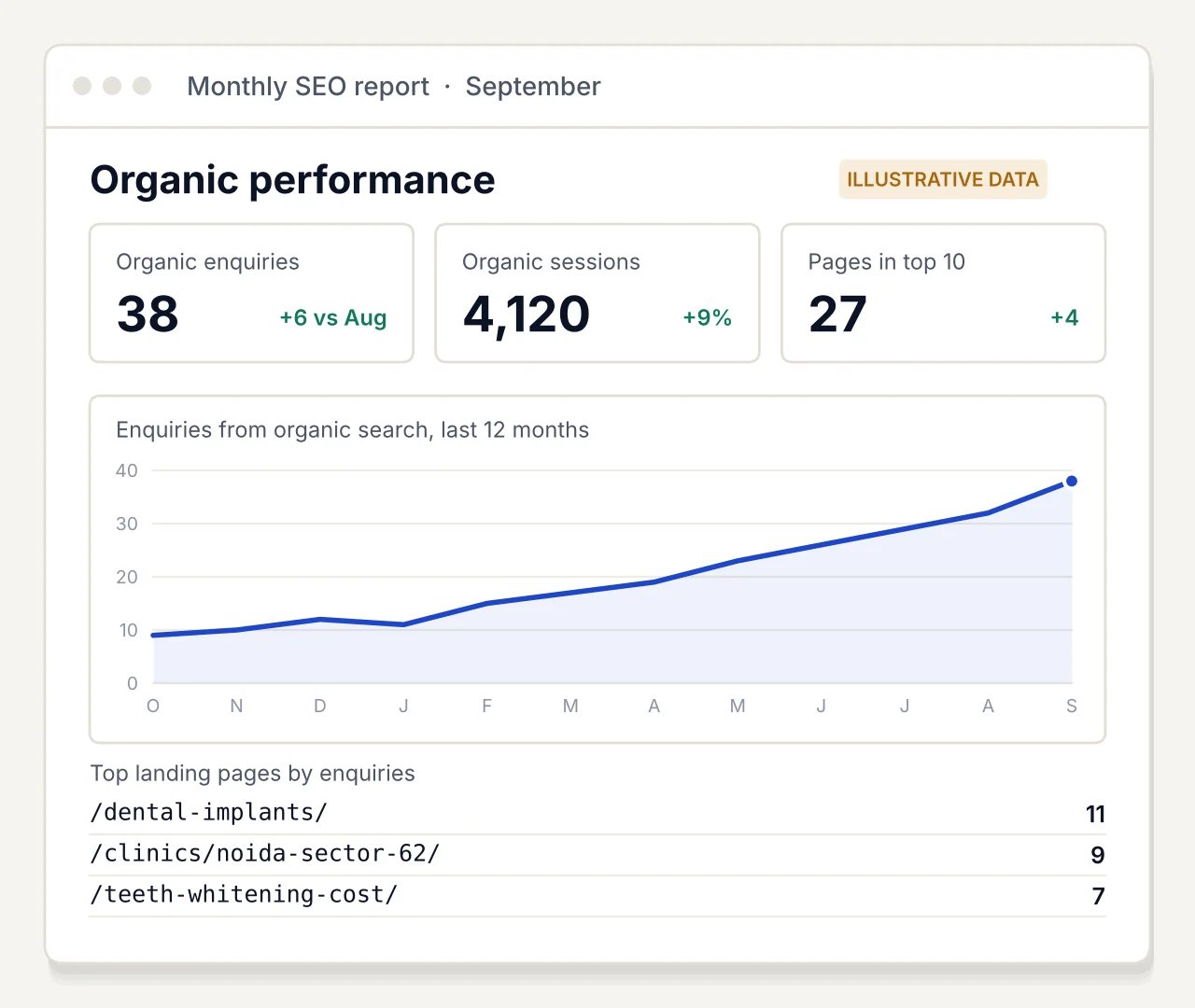Click the y-axis label 30
Screen dimensions: 1195x1008
(127, 525)
